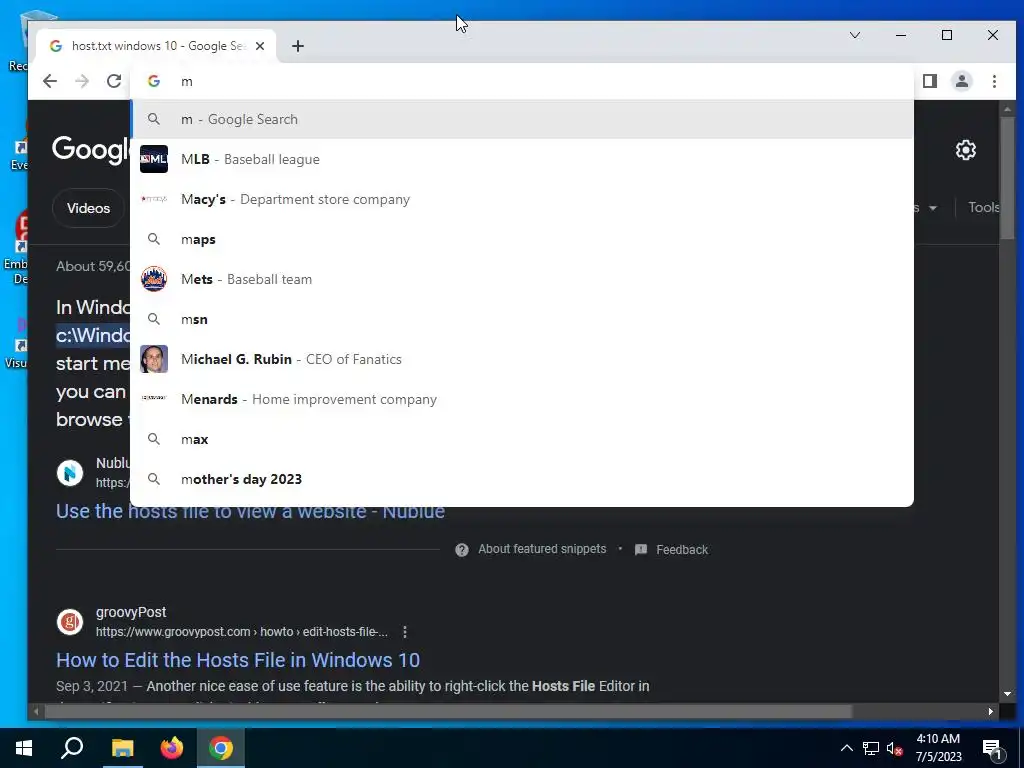Go back to the previous page

pyautogui.click(x=50, y=81)
